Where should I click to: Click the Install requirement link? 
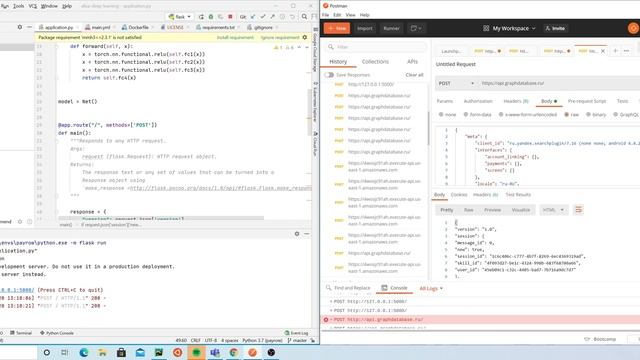tap(235, 38)
